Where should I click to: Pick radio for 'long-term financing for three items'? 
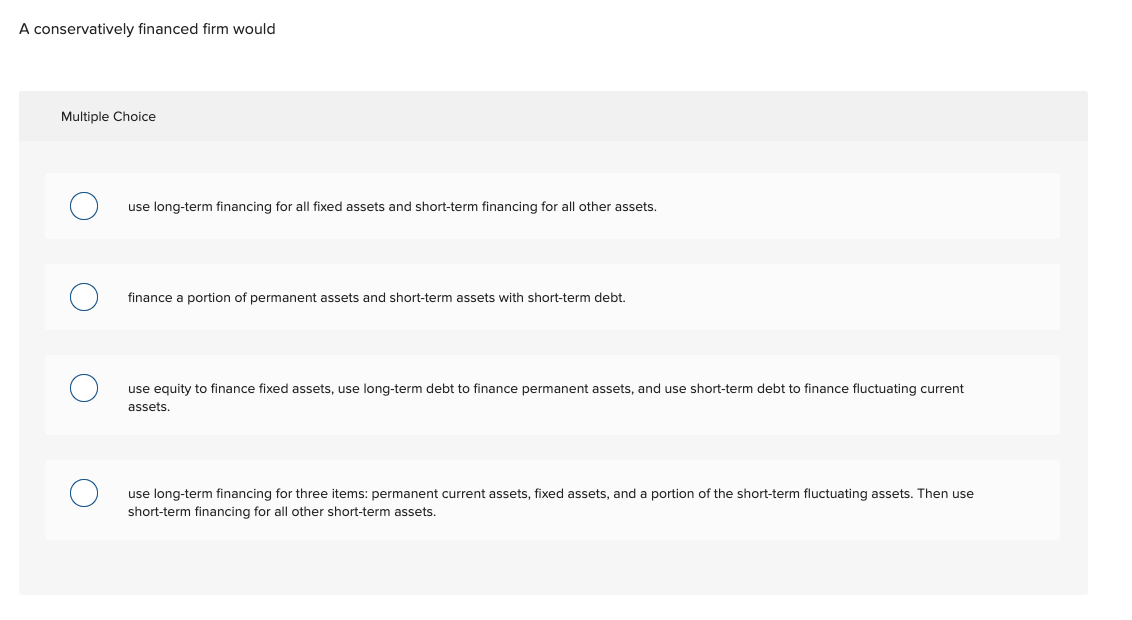[x=84, y=493]
